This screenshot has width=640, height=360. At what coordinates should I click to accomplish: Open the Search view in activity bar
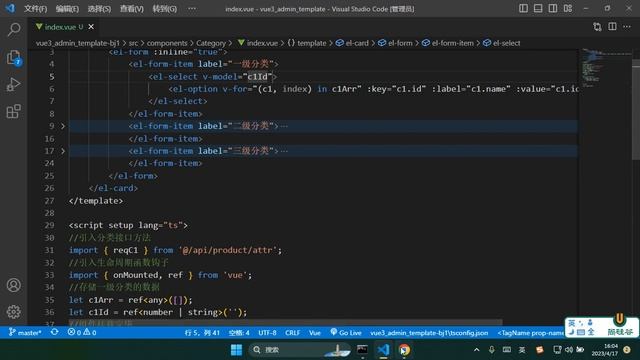(x=14, y=29)
